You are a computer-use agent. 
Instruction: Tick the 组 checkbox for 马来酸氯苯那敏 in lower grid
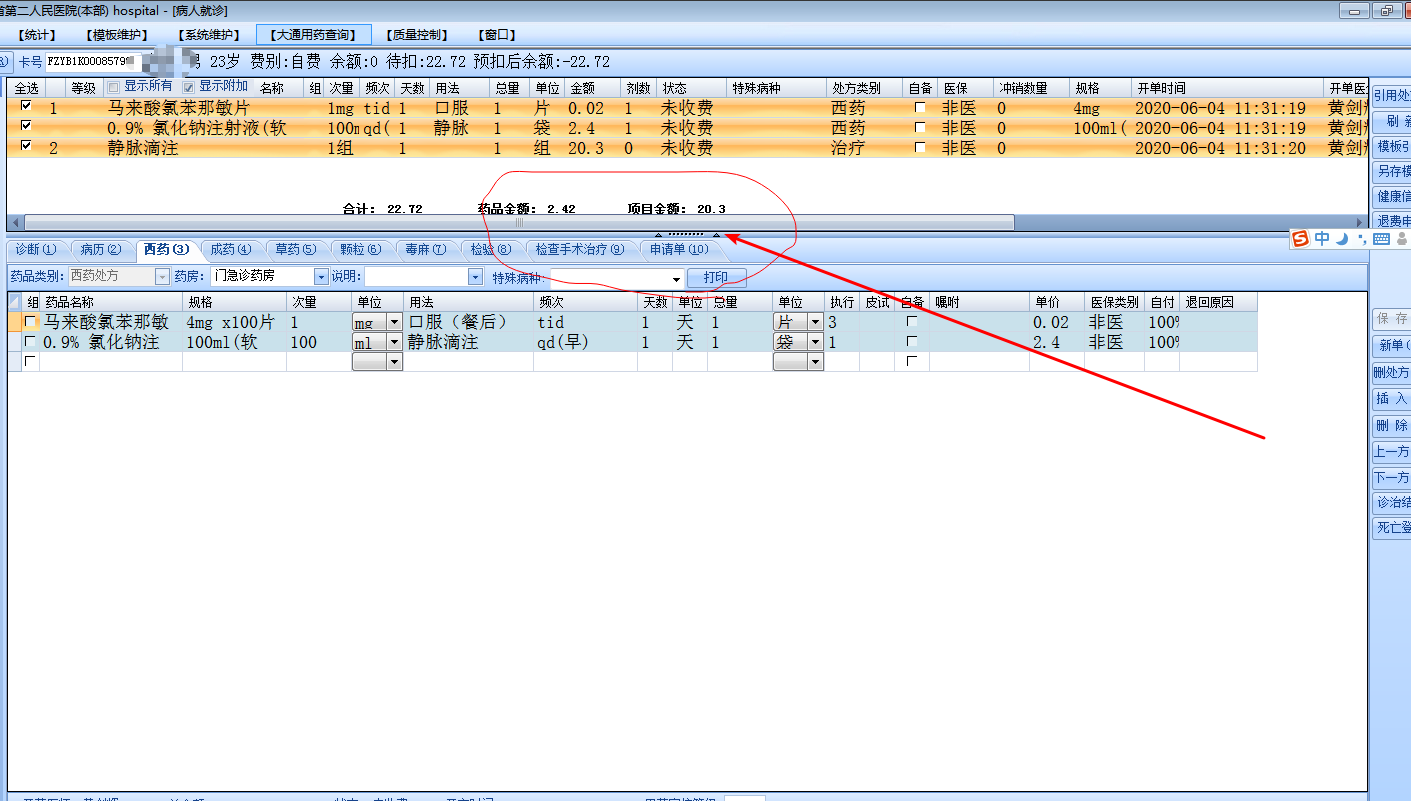31,322
